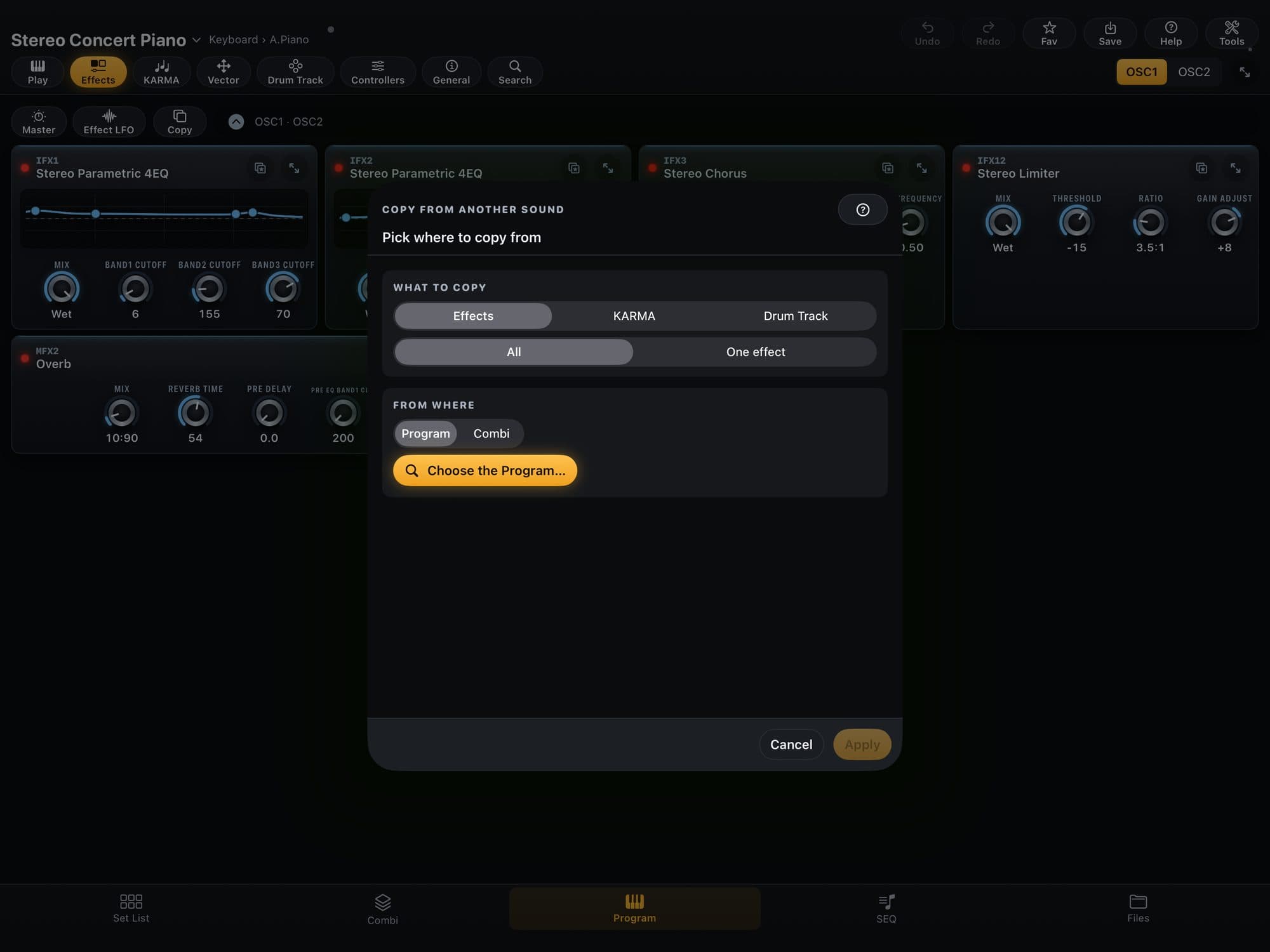Open the Play tab
1270x952 pixels.
pos(37,72)
